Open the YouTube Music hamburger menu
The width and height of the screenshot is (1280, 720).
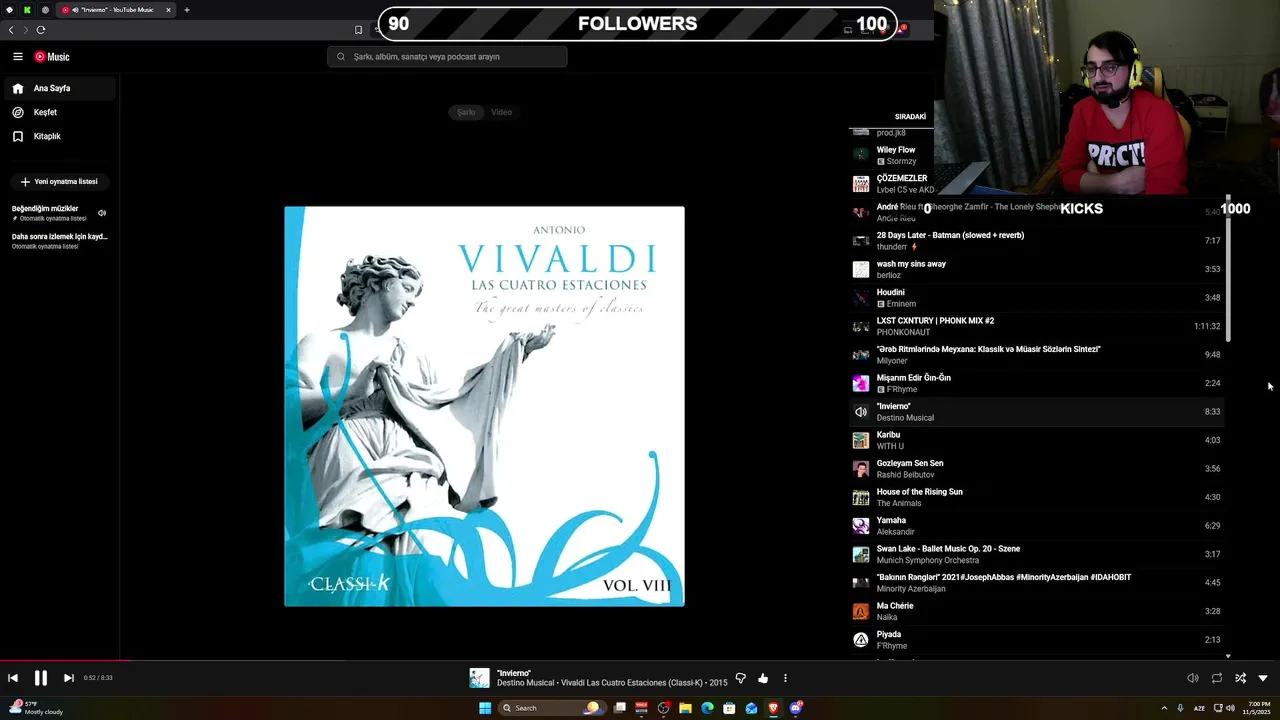17,57
